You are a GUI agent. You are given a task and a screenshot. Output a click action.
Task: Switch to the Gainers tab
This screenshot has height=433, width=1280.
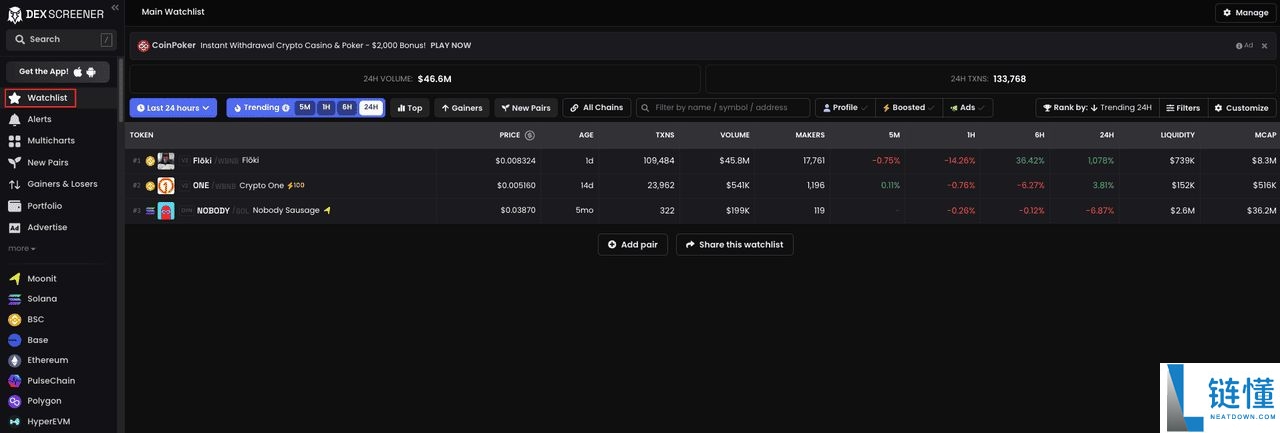tap(461, 108)
